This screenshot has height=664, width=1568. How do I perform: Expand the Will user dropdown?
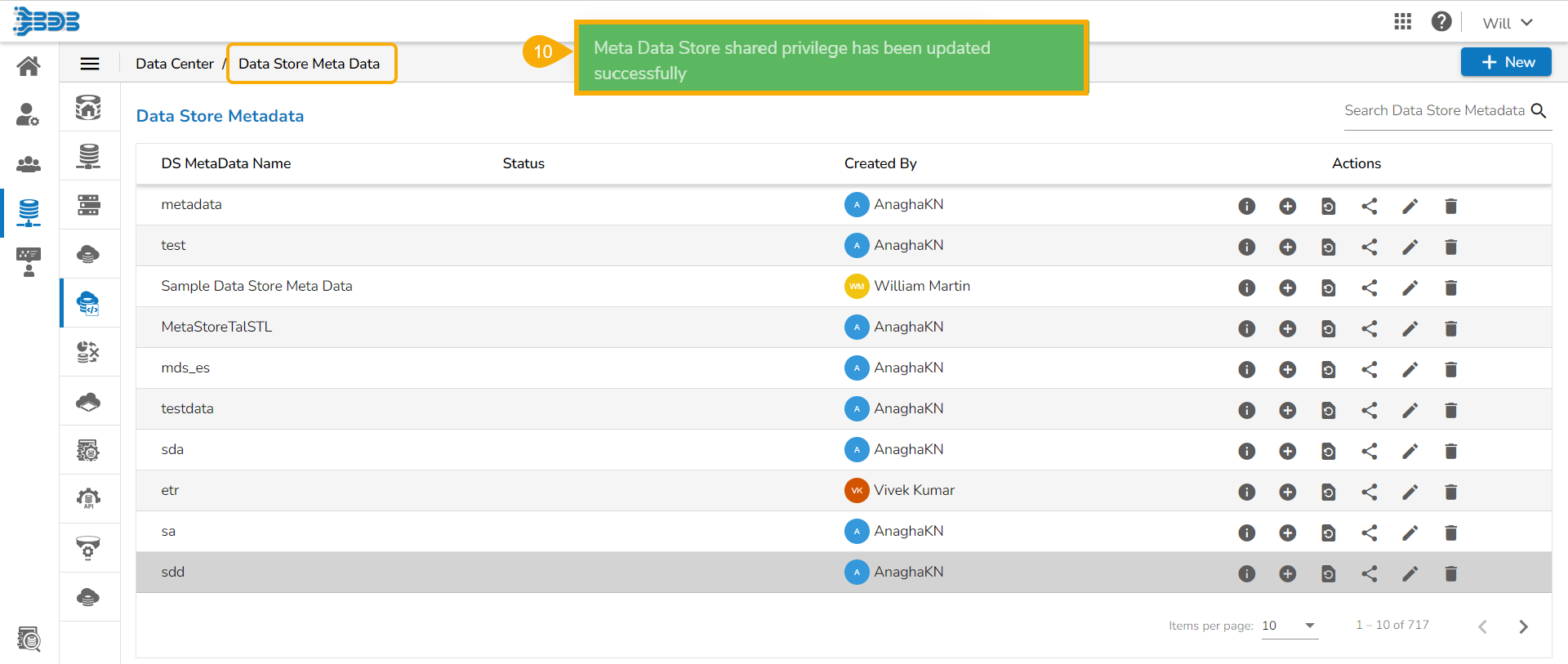1508,23
